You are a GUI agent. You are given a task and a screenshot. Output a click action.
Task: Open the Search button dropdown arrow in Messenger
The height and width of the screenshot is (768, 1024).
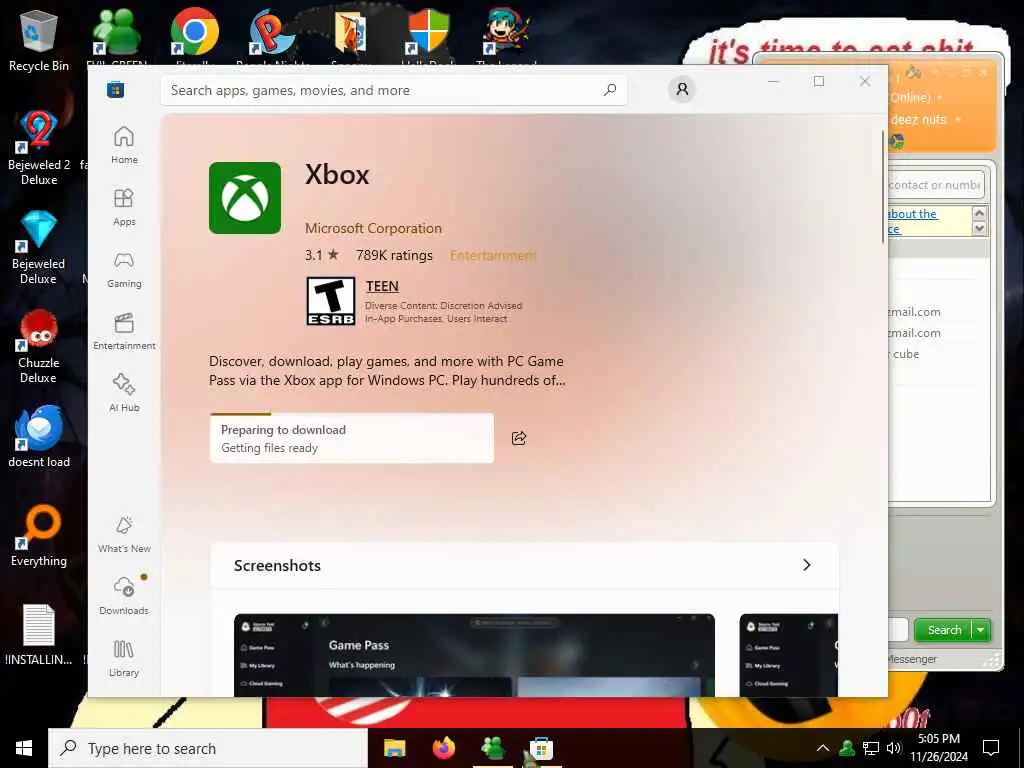980,630
